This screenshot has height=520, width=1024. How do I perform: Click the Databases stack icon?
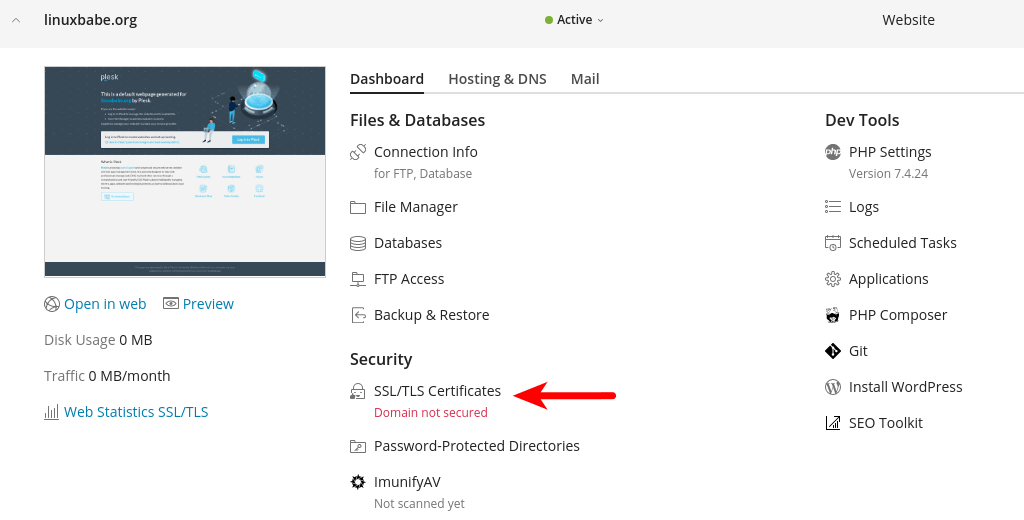click(x=358, y=243)
